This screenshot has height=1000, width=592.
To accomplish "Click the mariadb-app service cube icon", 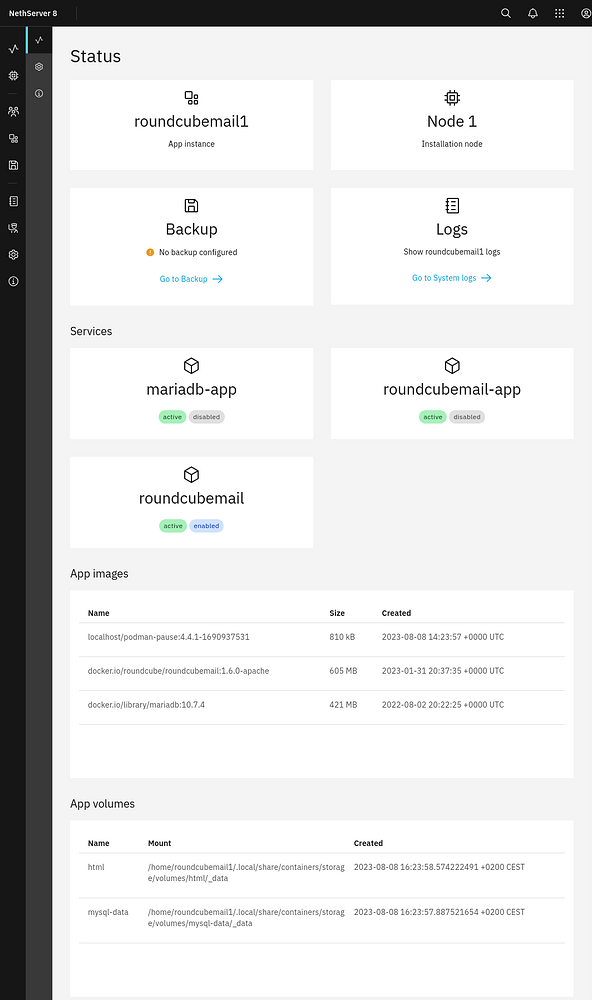I will coord(191,365).
